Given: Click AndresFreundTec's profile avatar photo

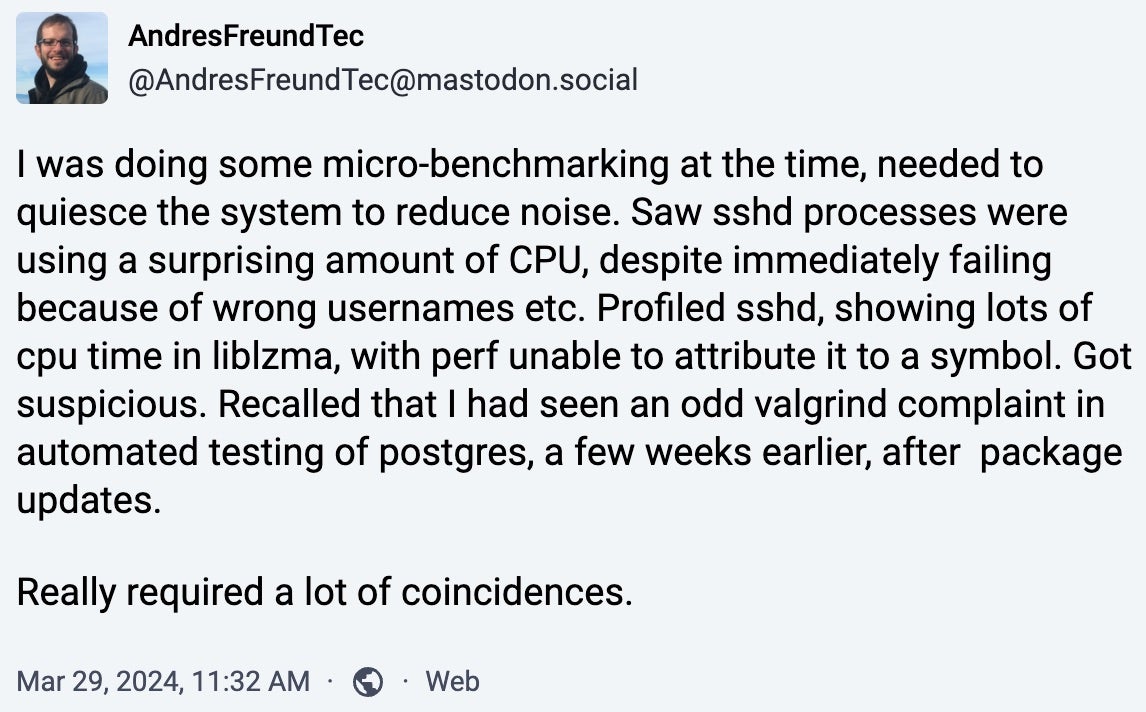Looking at the screenshot, I should click(62, 58).
